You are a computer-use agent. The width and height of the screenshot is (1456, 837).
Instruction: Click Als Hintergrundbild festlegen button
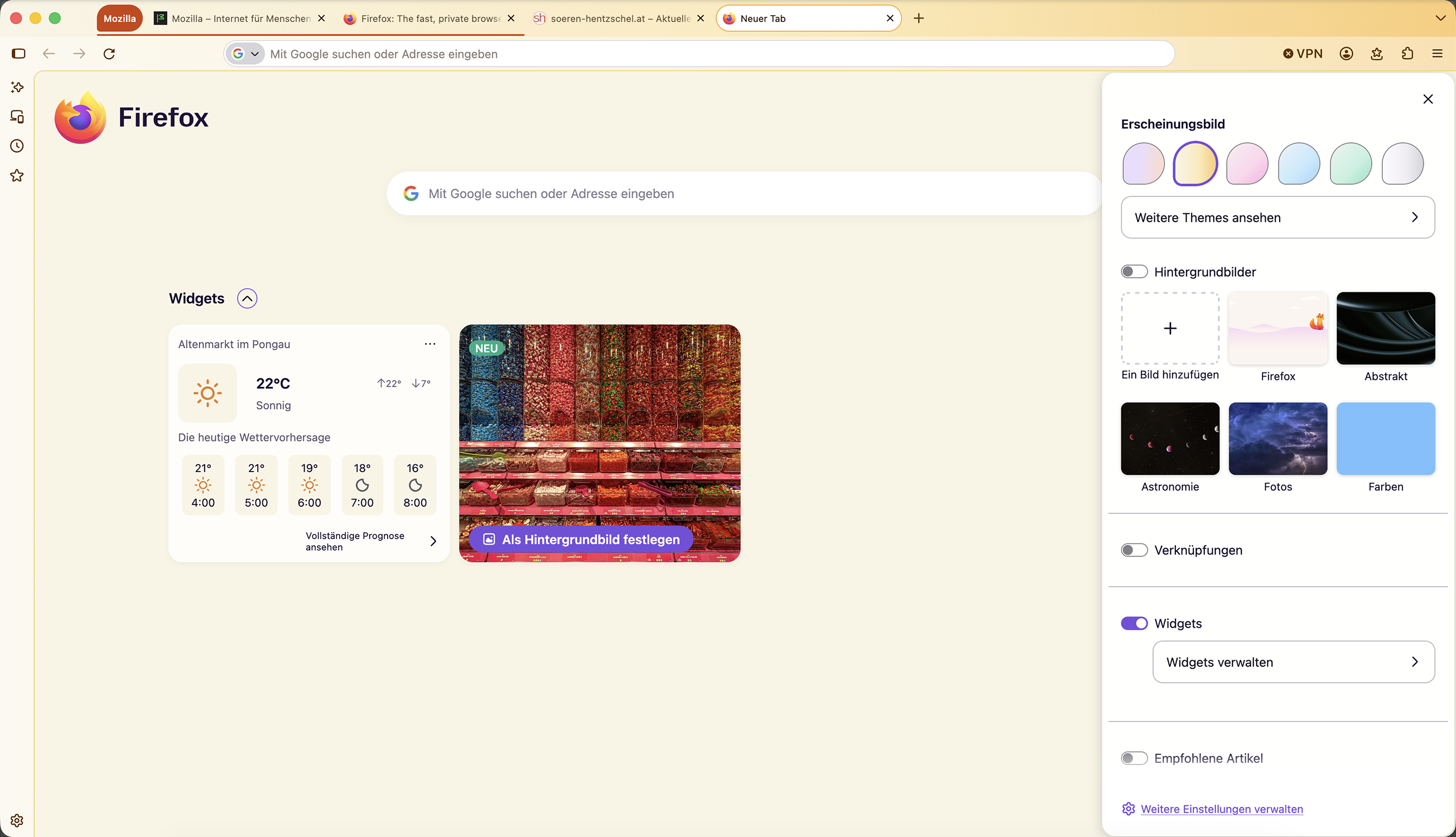pyautogui.click(x=581, y=539)
